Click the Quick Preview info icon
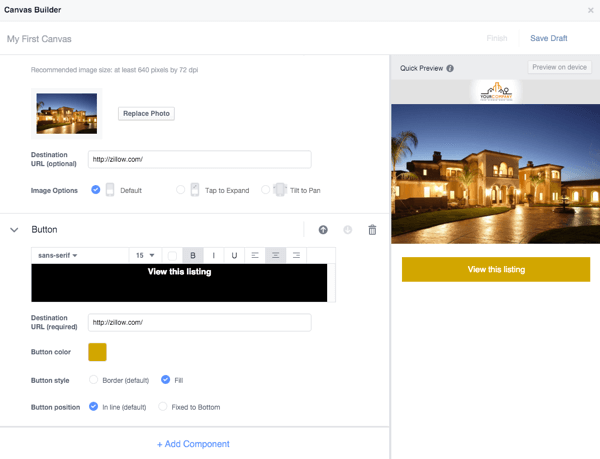The width and height of the screenshot is (600, 459). [x=450, y=69]
